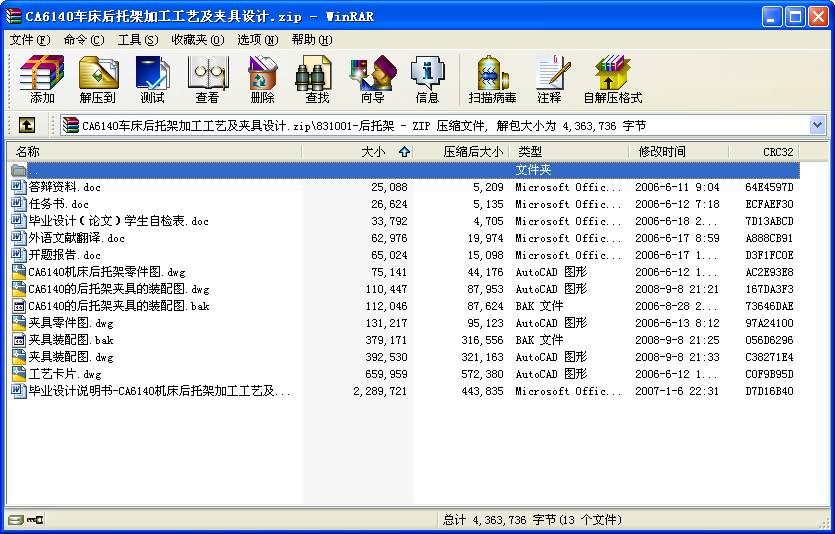Click the BAK file icon of 夹具装配图.bak
The width and height of the screenshot is (835, 534).
(19, 340)
